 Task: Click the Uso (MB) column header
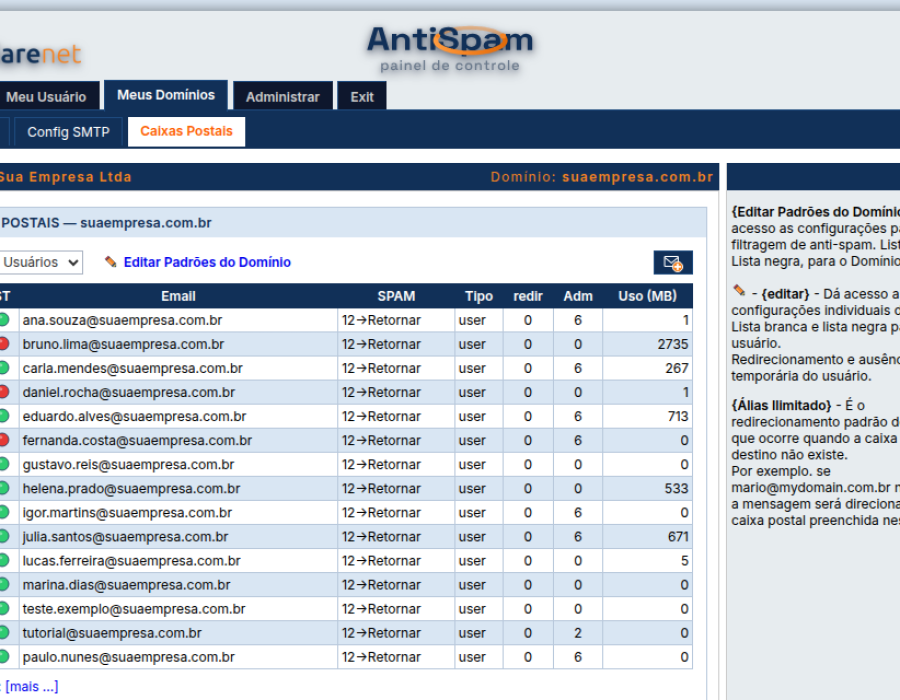[647, 296]
